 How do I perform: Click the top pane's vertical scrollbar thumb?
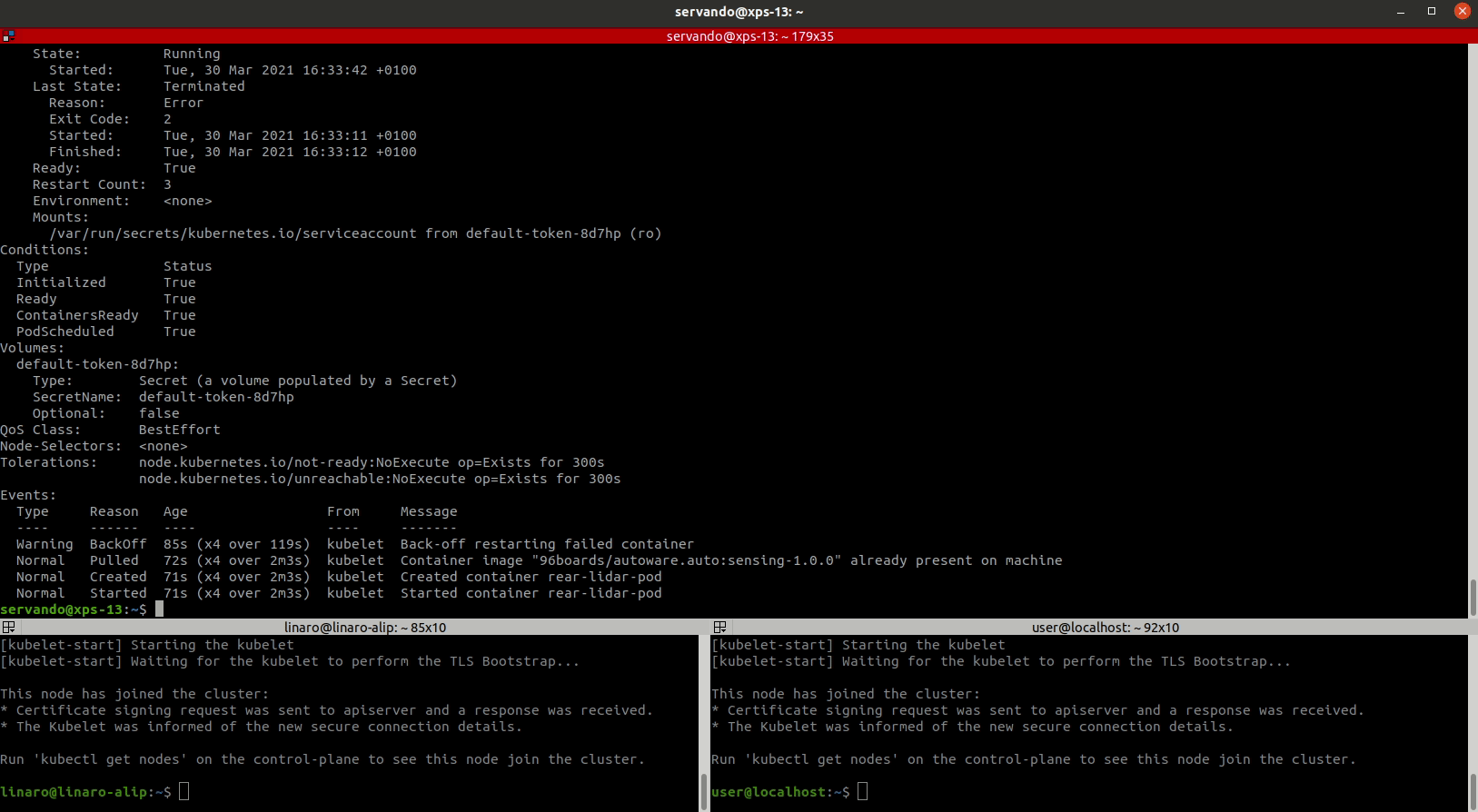[1473, 598]
